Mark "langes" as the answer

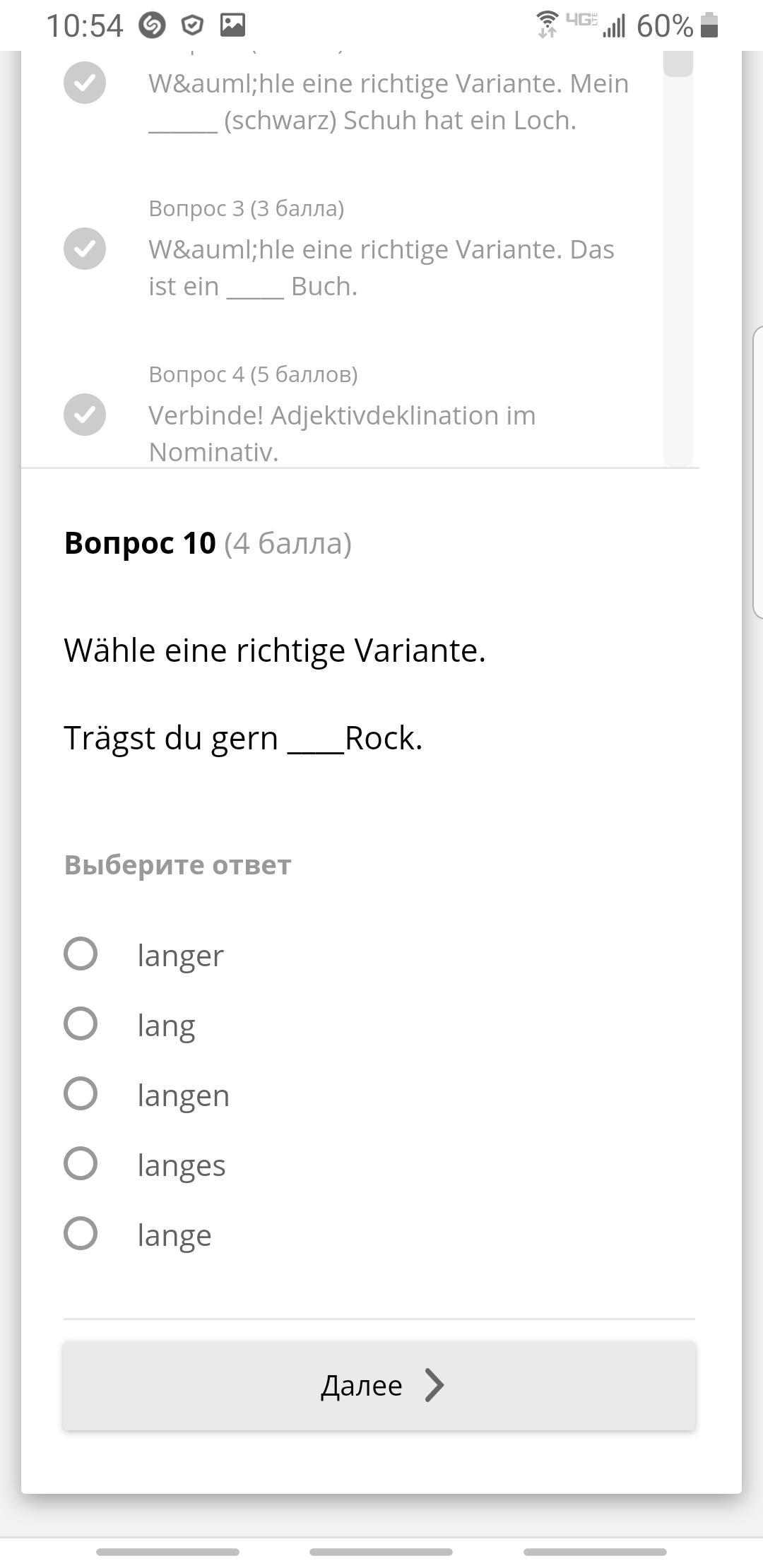[x=81, y=1163]
